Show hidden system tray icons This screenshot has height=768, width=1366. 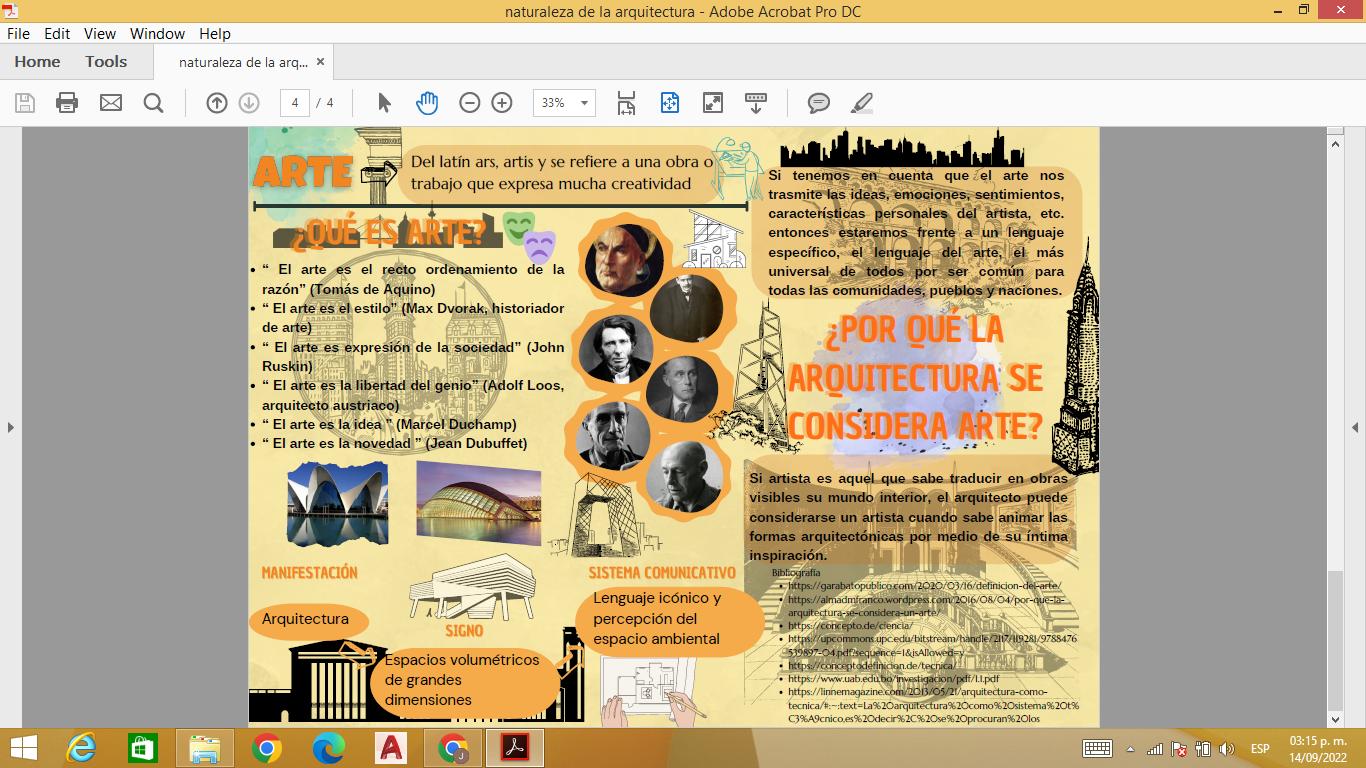(1131, 749)
